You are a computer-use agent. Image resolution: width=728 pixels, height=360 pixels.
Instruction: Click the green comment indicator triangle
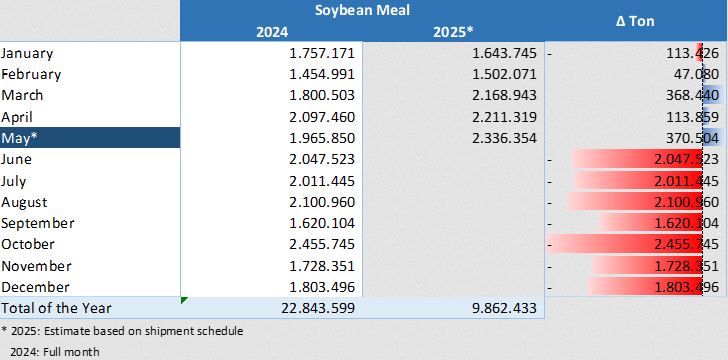click(x=183, y=301)
